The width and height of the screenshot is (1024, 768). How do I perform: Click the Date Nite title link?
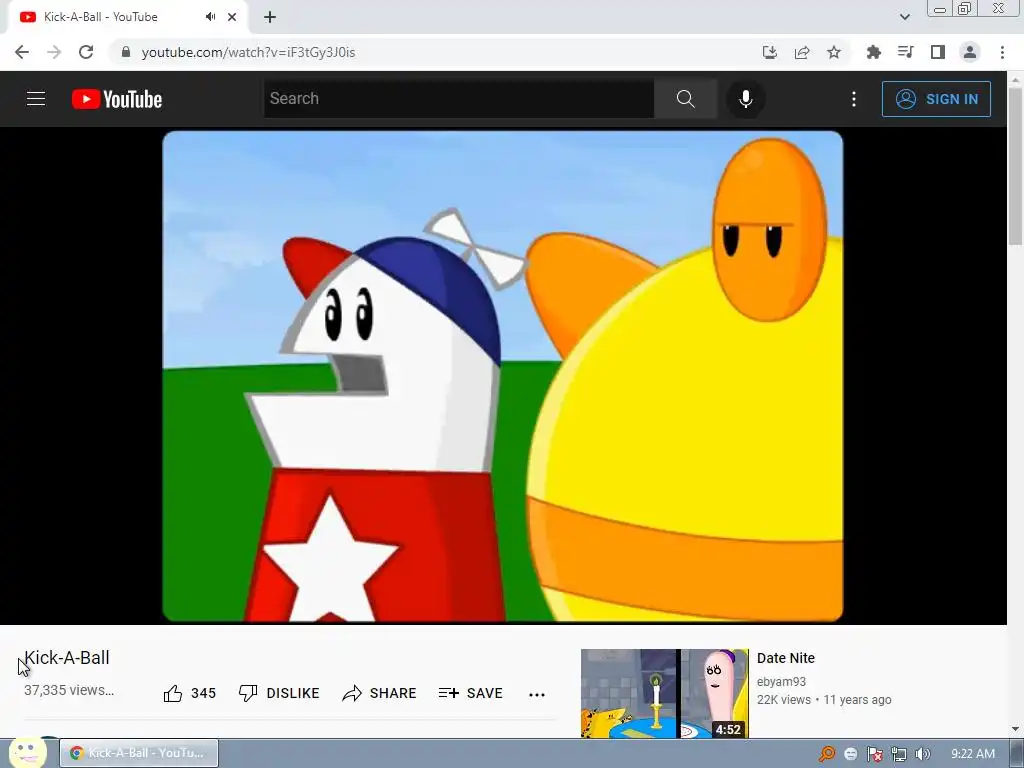click(x=786, y=658)
